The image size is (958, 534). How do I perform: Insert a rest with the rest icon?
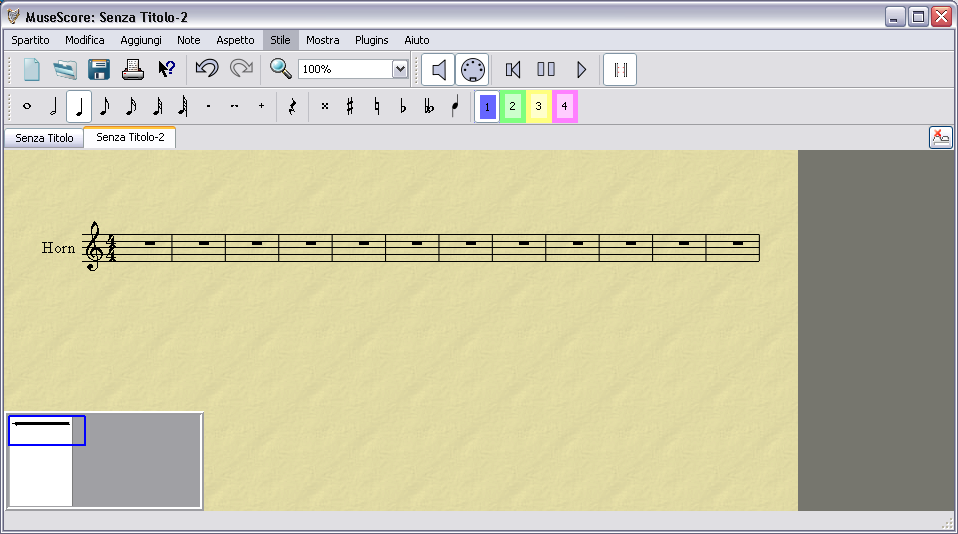pos(292,106)
